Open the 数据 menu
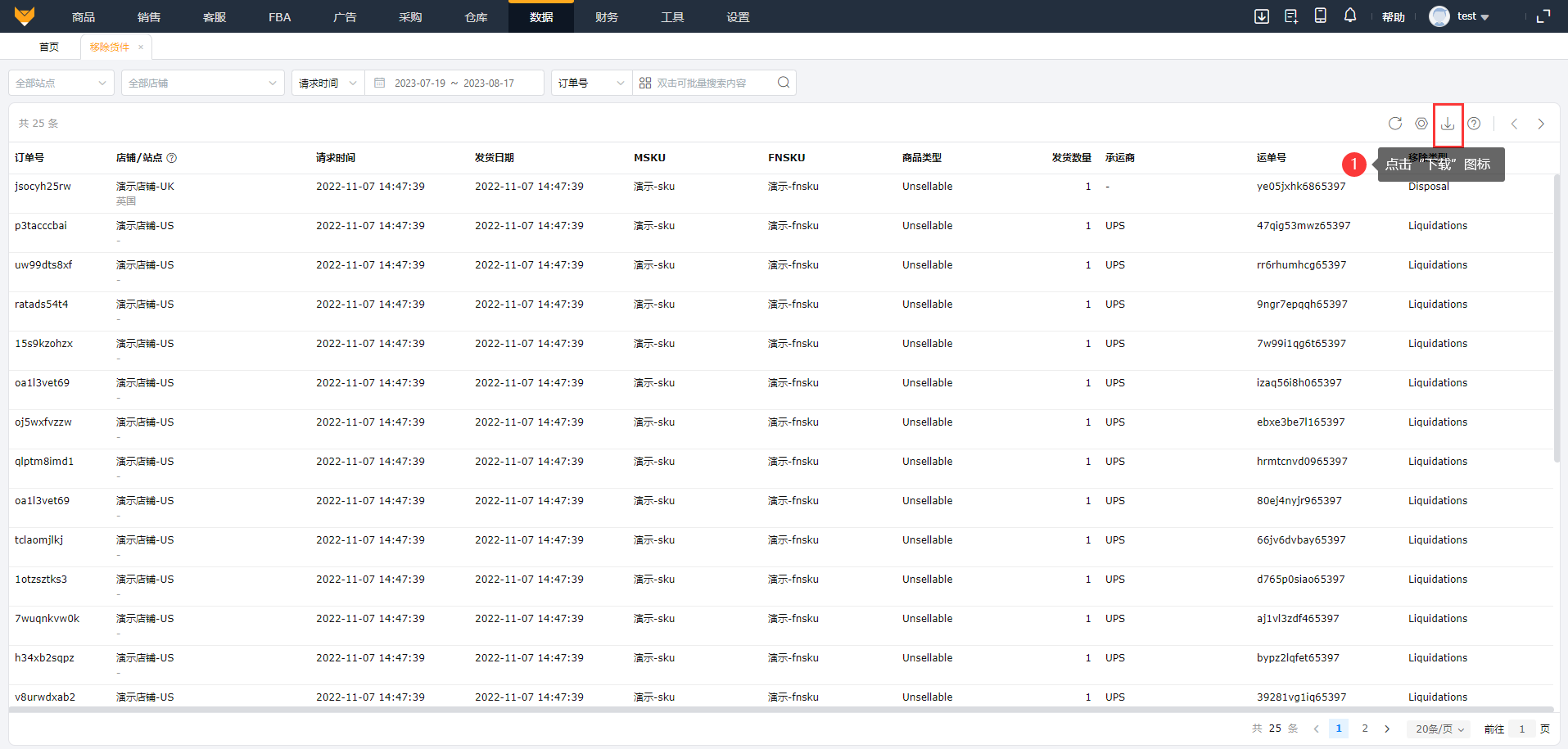The height and width of the screenshot is (749, 1568). click(541, 16)
